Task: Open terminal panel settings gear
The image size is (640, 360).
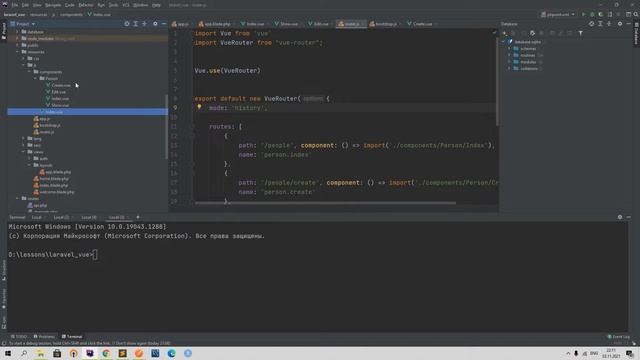Action: tap(620, 217)
